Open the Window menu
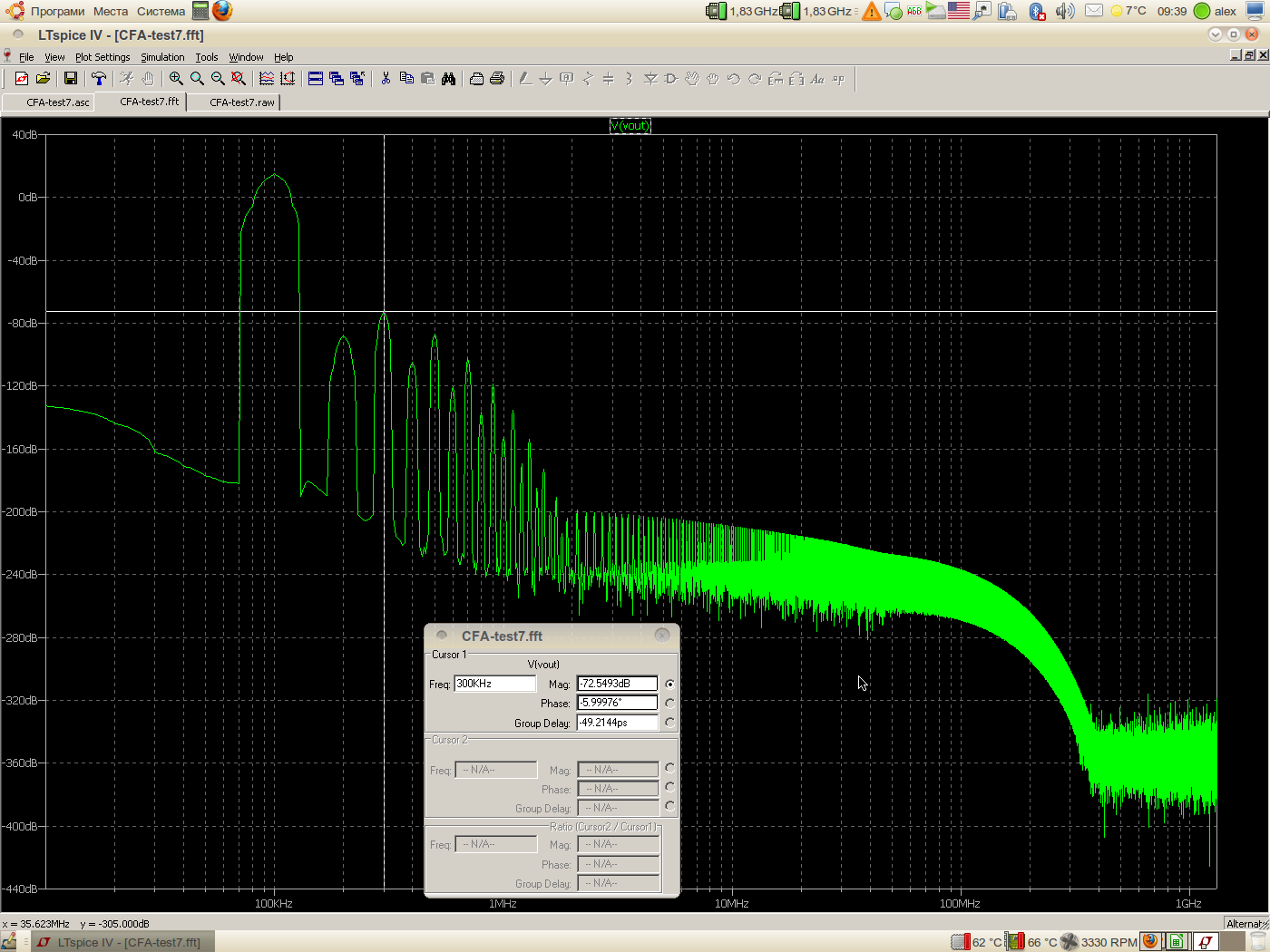The image size is (1270, 952). (246, 57)
